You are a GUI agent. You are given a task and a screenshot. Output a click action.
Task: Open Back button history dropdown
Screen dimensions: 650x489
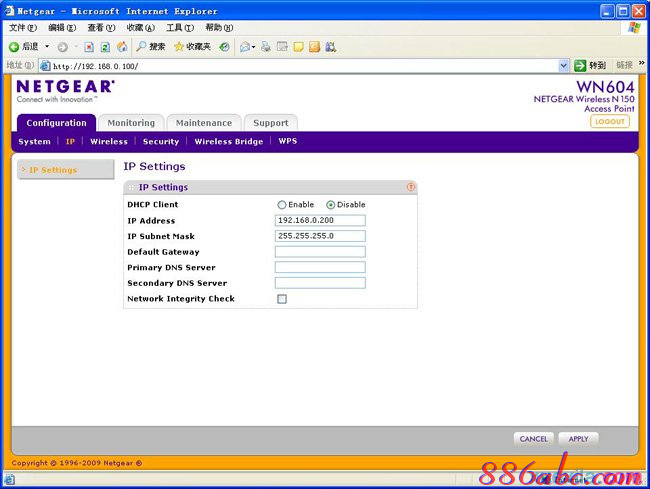pos(47,46)
